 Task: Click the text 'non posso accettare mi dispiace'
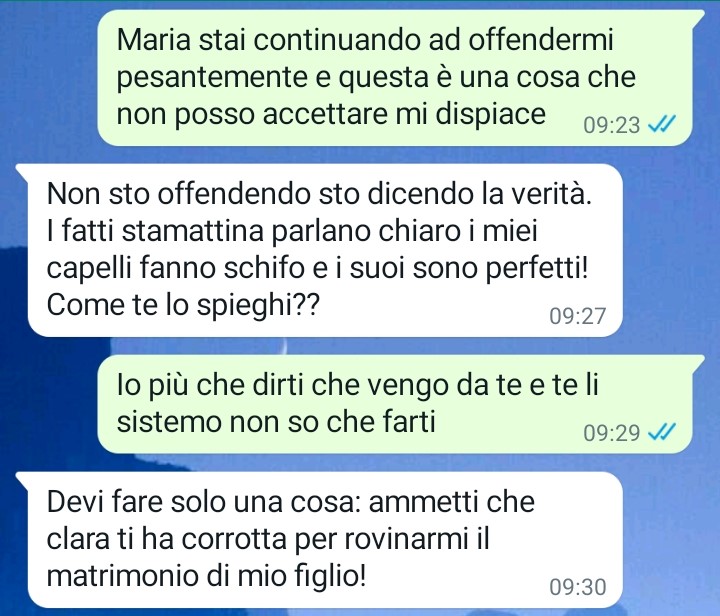click(331, 114)
